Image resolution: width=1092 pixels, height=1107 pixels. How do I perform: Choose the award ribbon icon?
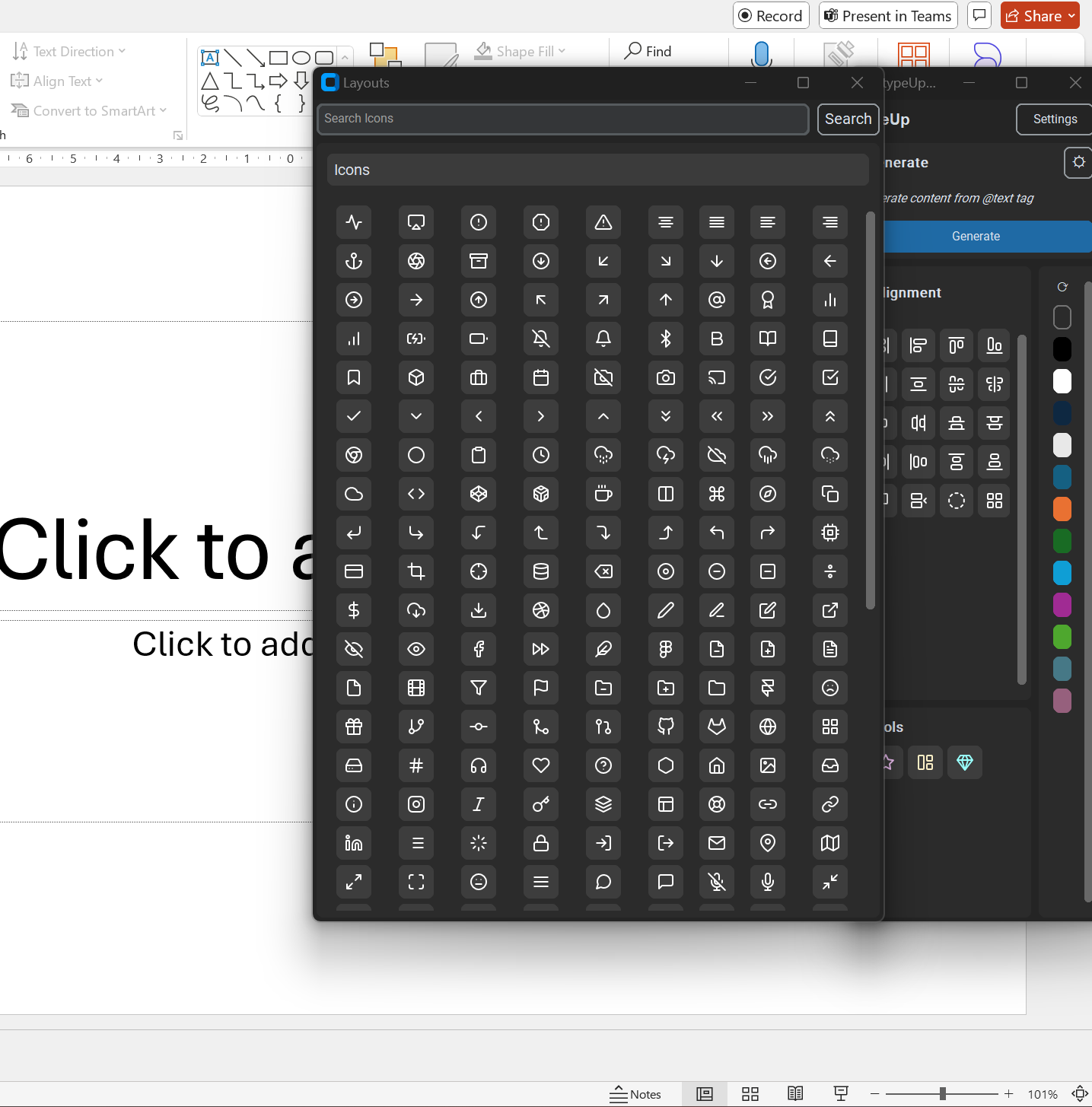768,300
